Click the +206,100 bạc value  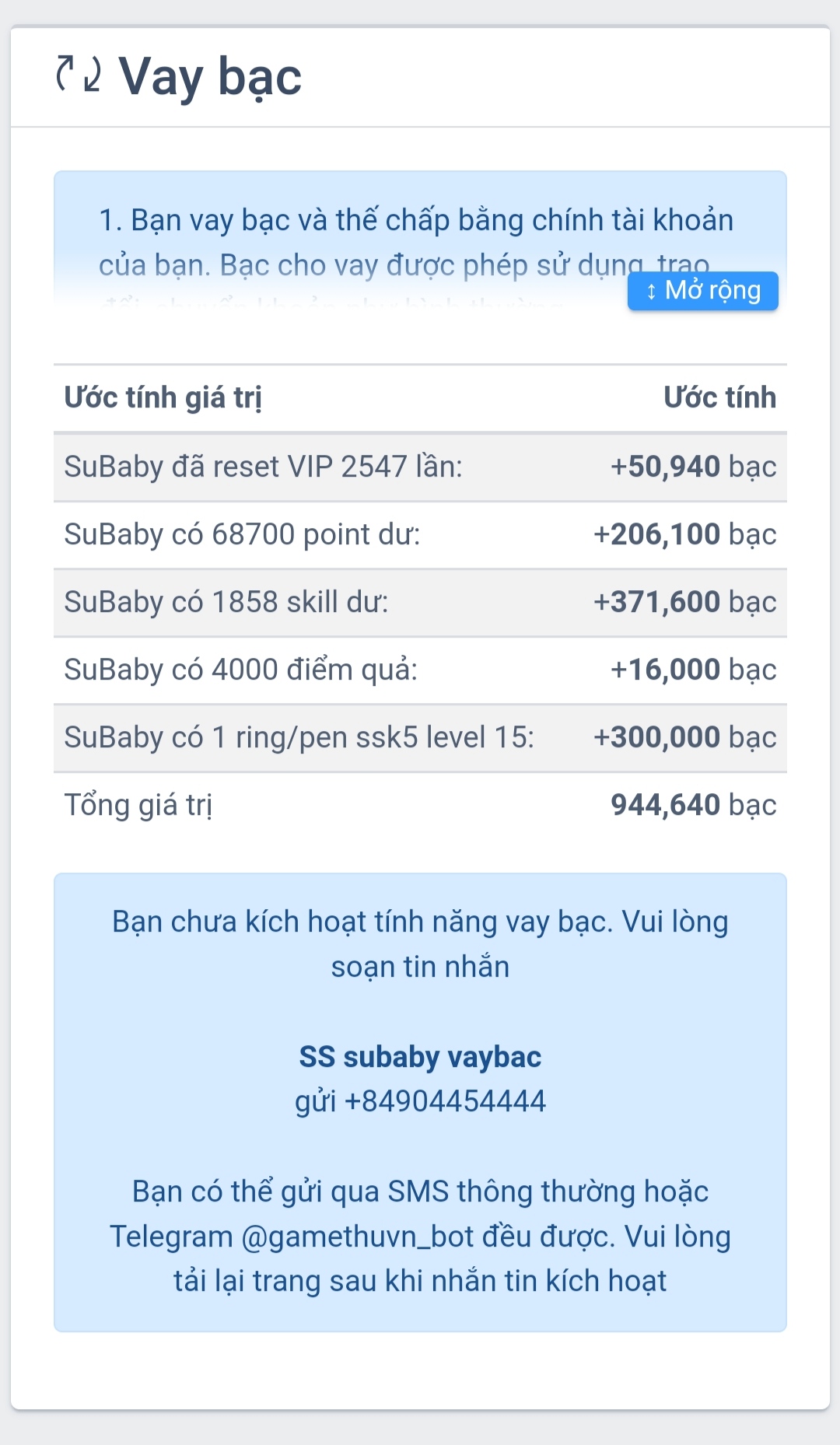pyautogui.click(x=684, y=534)
